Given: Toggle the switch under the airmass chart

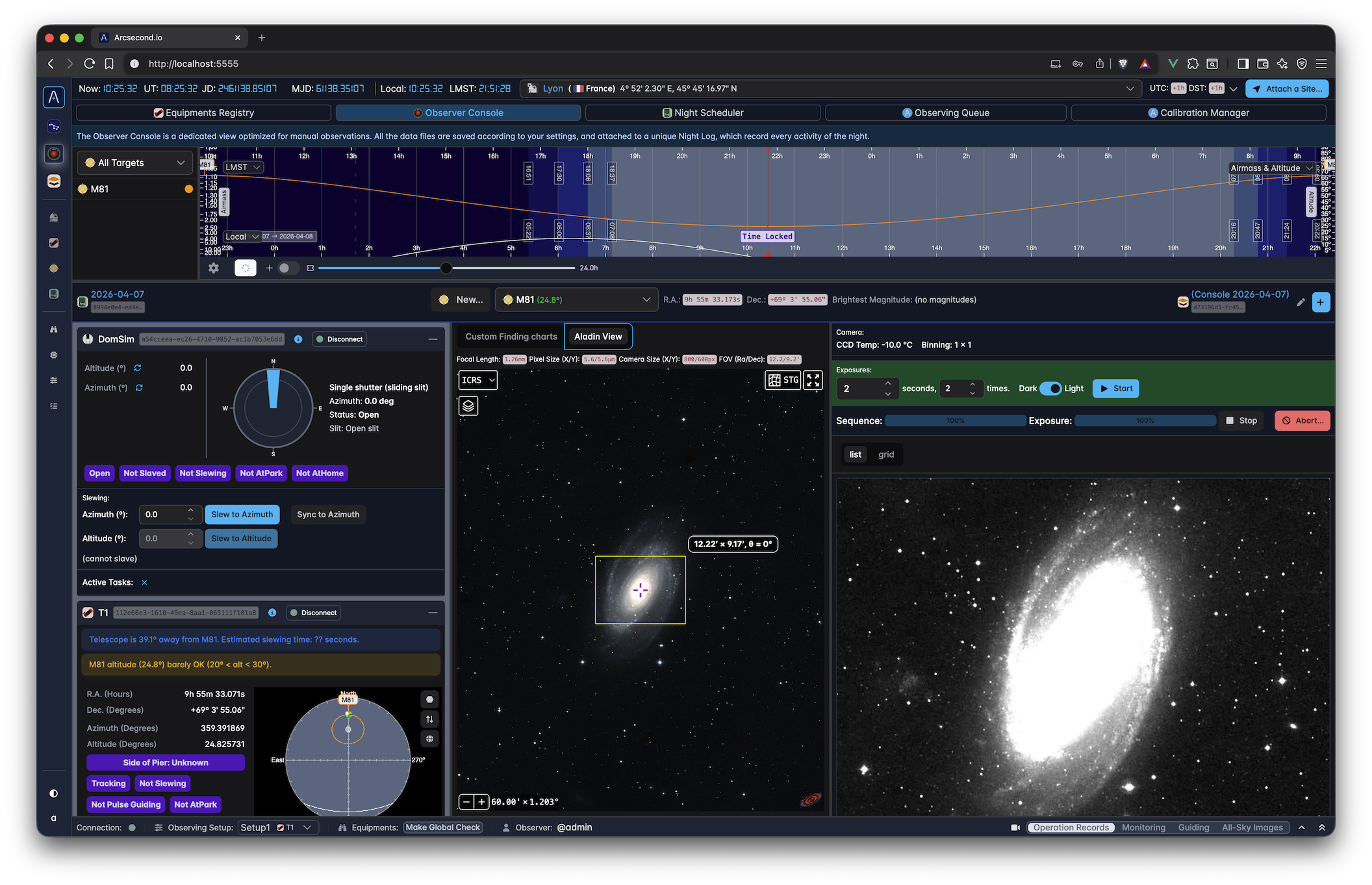Looking at the screenshot, I should [288, 268].
